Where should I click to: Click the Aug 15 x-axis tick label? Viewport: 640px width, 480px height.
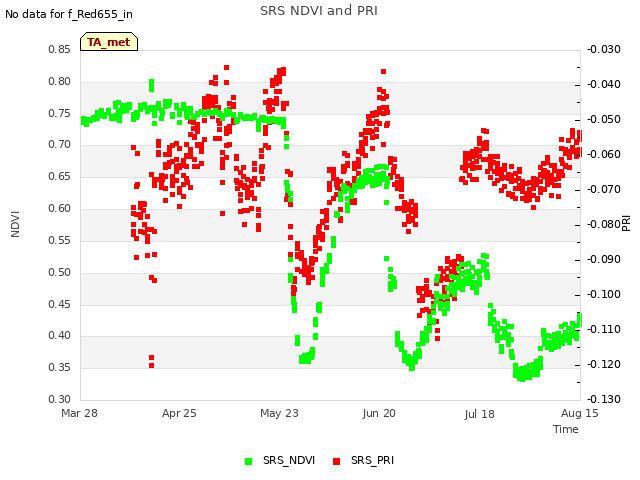pyautogui.click(x=580, y=413)
